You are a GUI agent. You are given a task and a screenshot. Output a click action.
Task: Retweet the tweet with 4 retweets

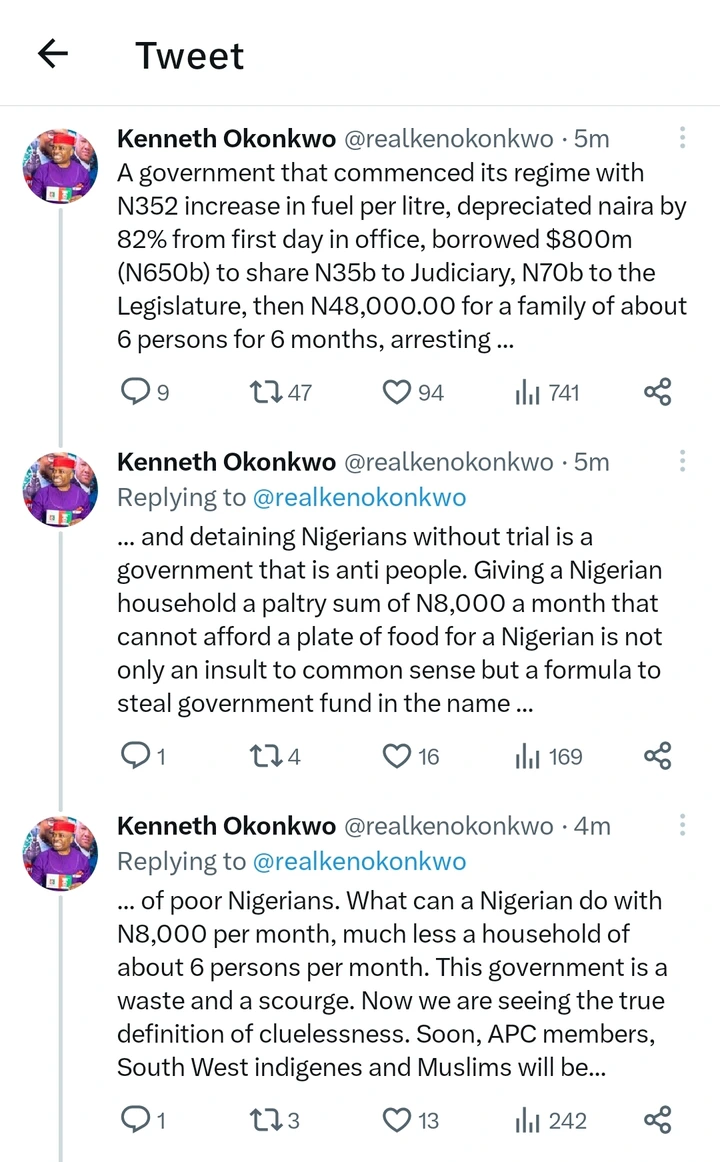click(265, 756)
